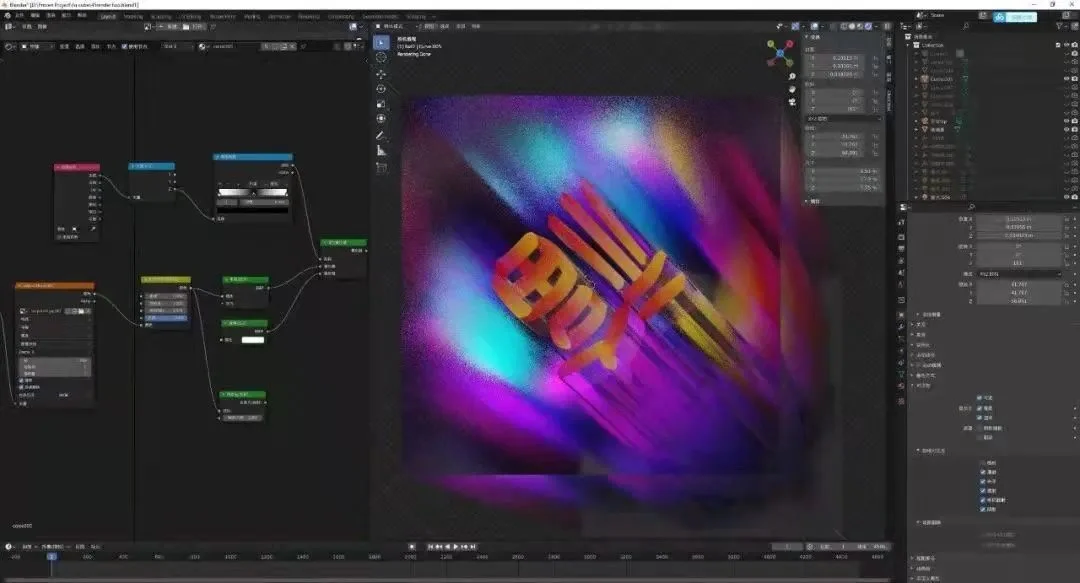Viewport: 1080px width, 583px height.
Task: Open the Tool properties tab
Action: click(902, 223)
